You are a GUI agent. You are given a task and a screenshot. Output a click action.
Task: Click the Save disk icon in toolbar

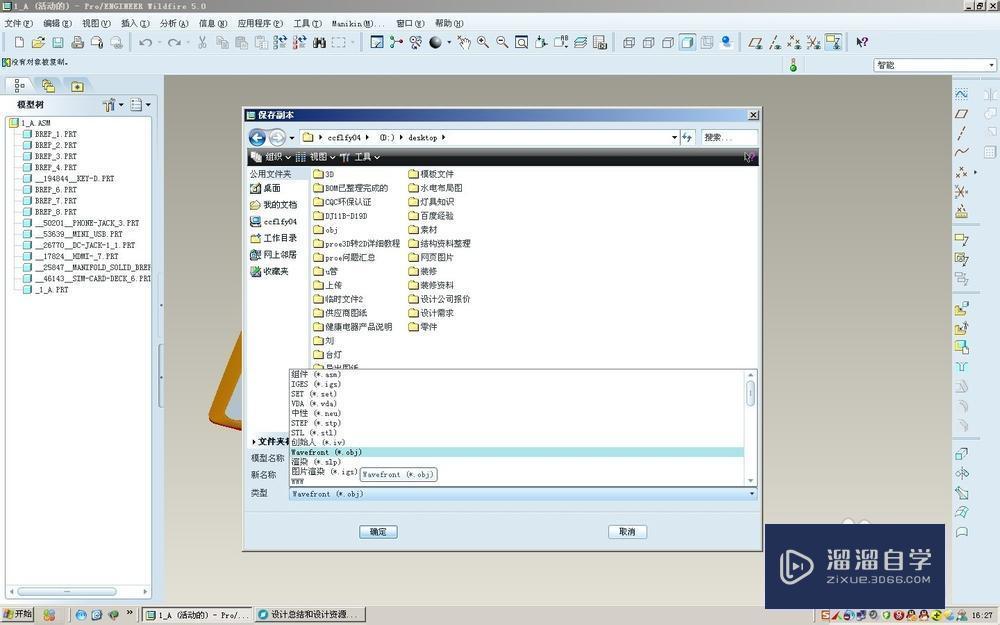[x=58, y=42]
